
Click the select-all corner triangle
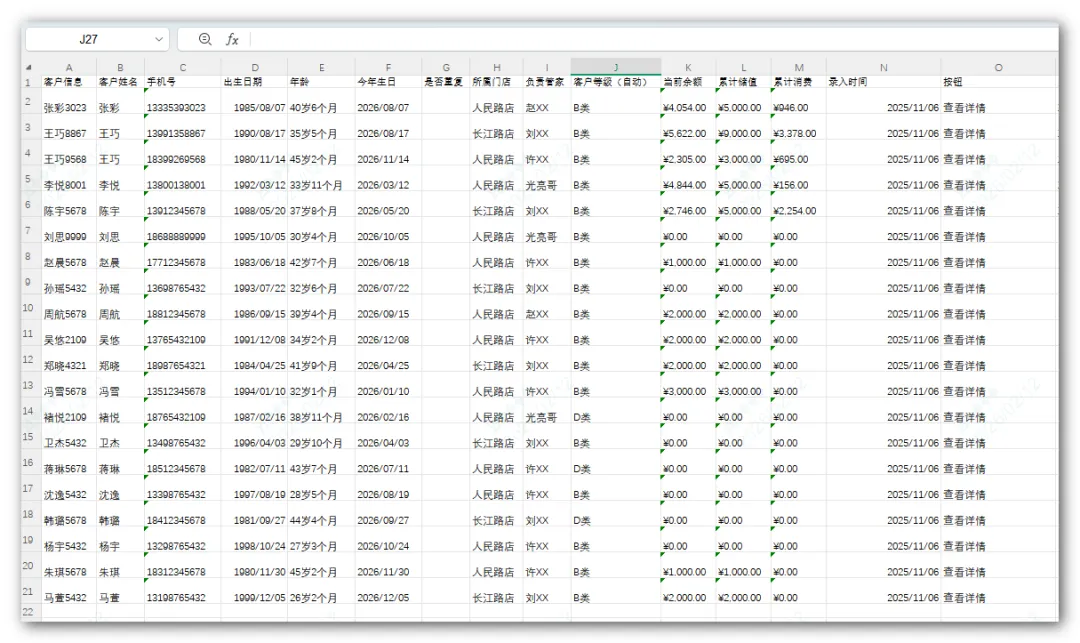29,67
